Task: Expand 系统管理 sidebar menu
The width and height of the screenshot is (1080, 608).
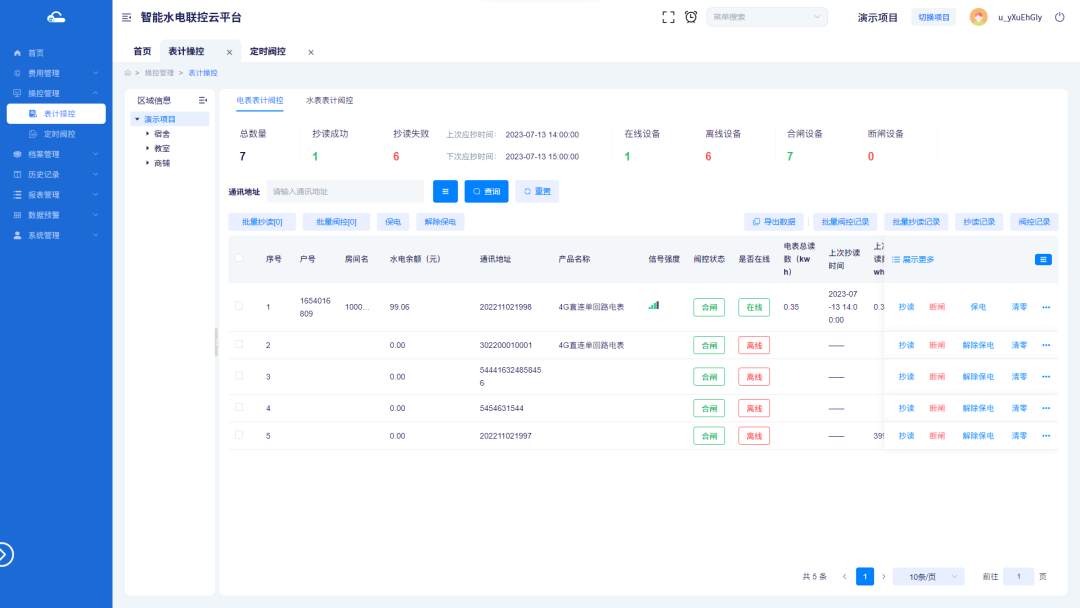Action: (x=56, y=235)
